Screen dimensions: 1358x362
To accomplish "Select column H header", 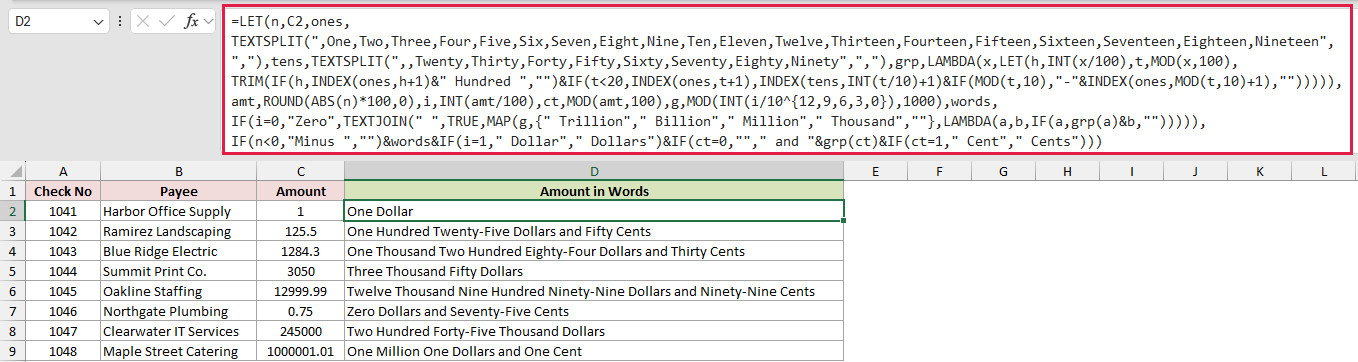I will [1068, 171].
